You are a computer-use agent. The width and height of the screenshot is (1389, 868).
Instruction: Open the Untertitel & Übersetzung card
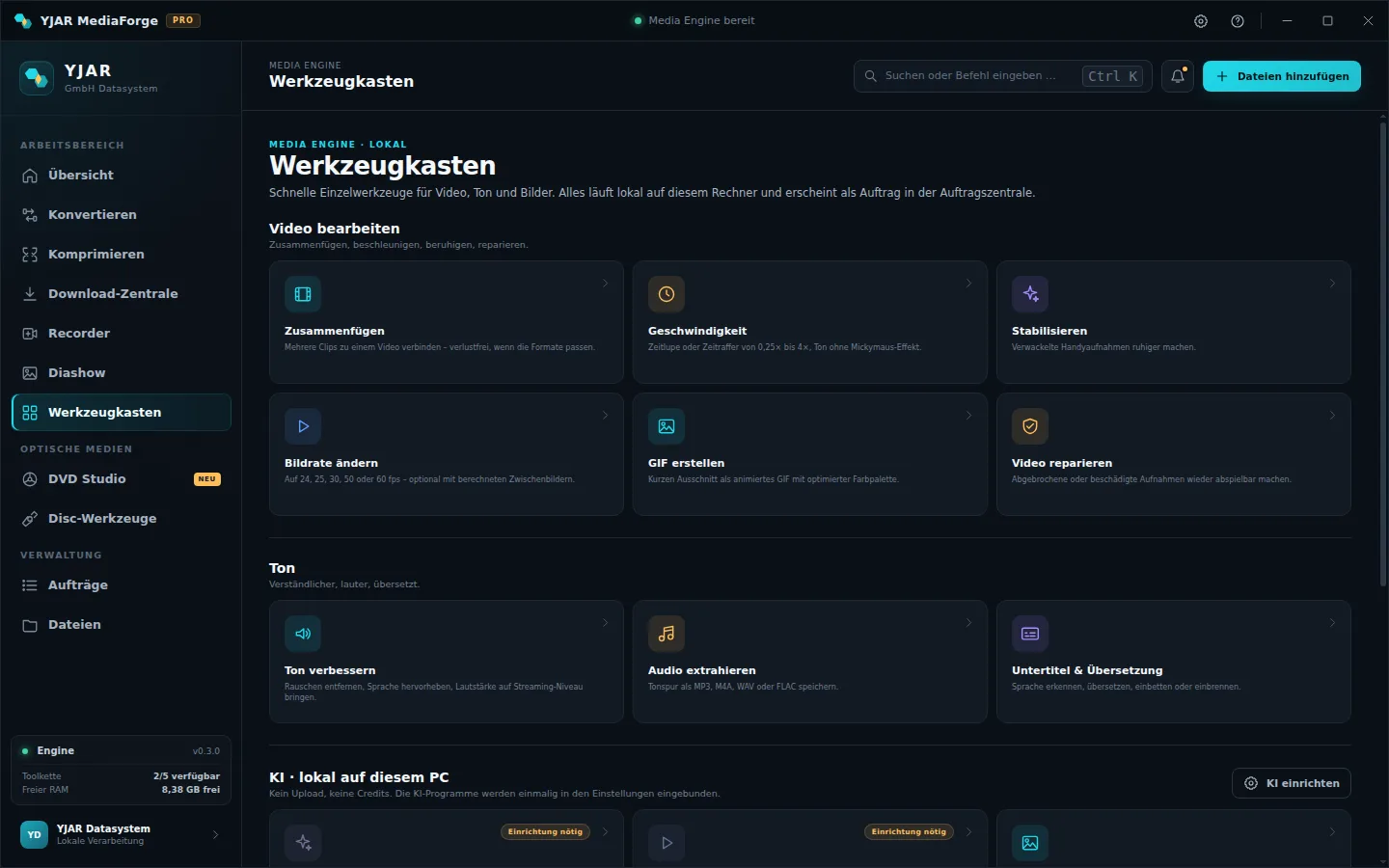tap(1174, 662)
